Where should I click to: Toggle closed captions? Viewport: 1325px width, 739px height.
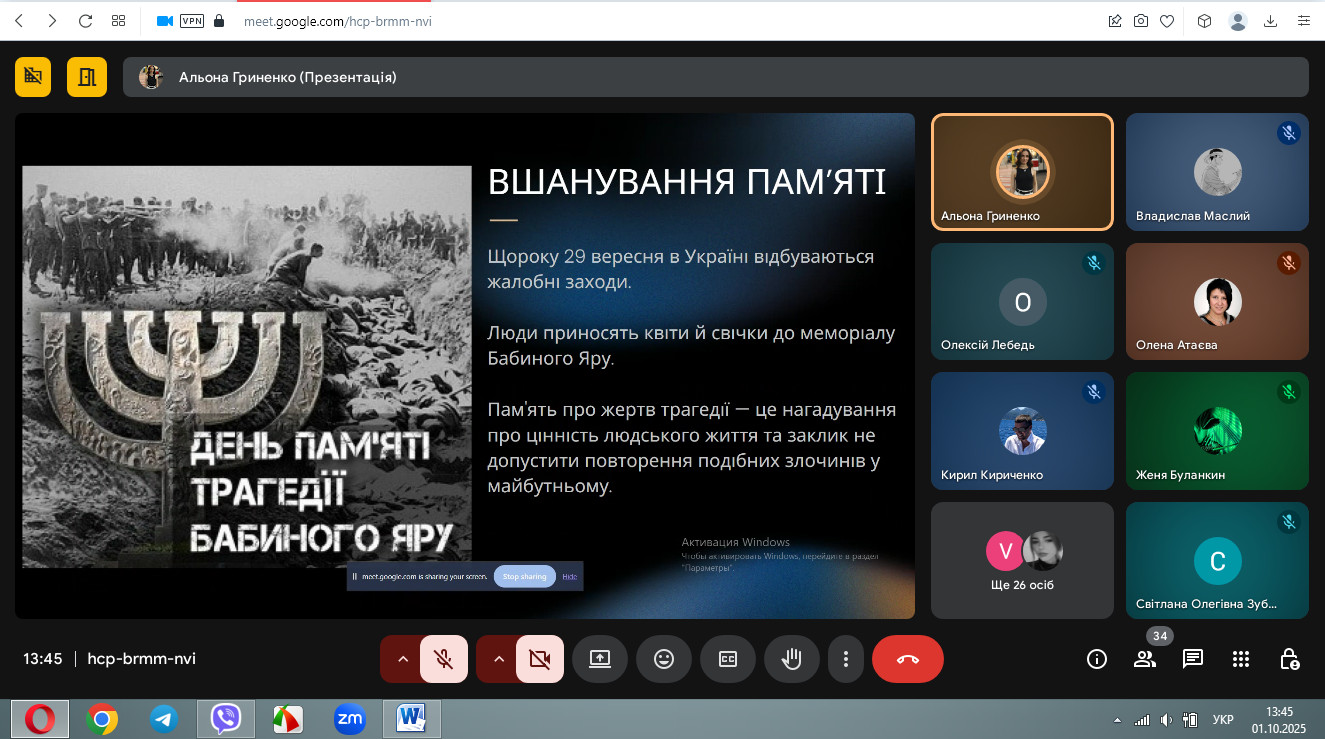pyautogui.click(x=728, y=659)
